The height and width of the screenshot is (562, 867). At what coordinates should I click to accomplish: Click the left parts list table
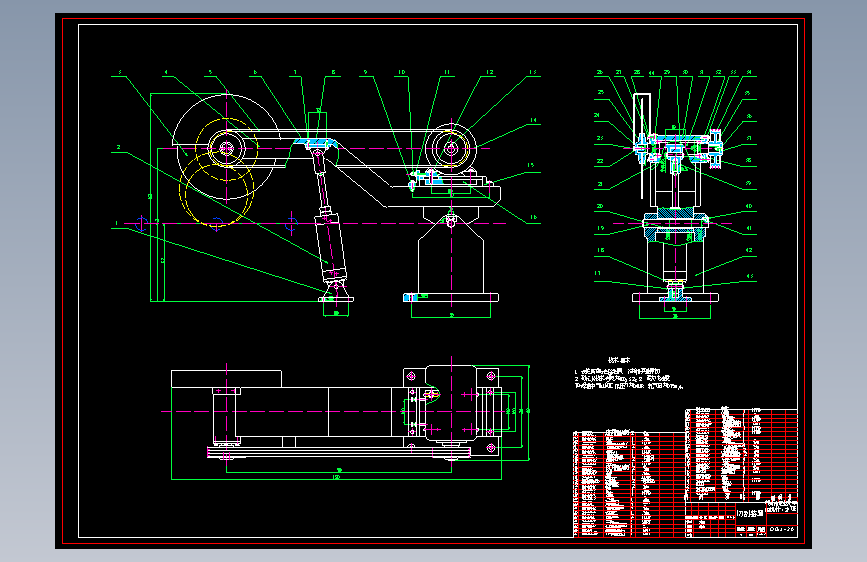pyautogui.click(x=629, y=484)
